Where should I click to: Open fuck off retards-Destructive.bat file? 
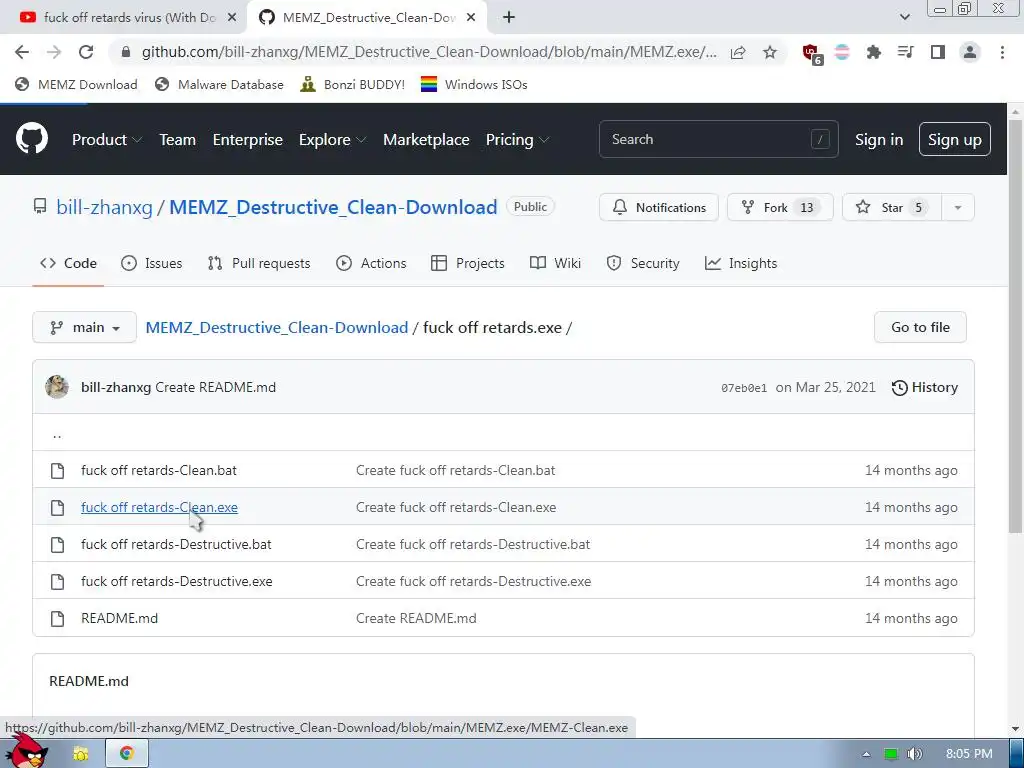point(176,545)
